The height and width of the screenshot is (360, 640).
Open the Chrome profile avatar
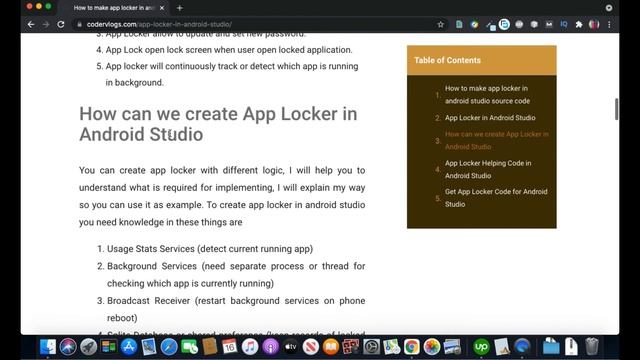click(594, 24)
